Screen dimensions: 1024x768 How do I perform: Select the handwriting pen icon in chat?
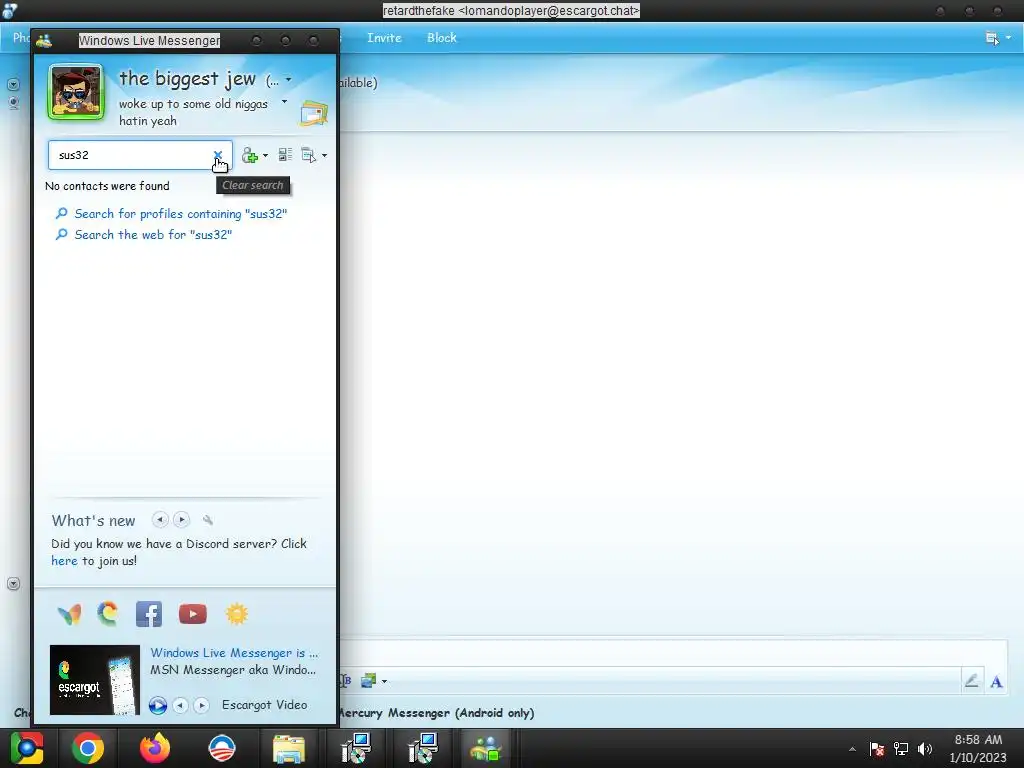tap(971, 681)
